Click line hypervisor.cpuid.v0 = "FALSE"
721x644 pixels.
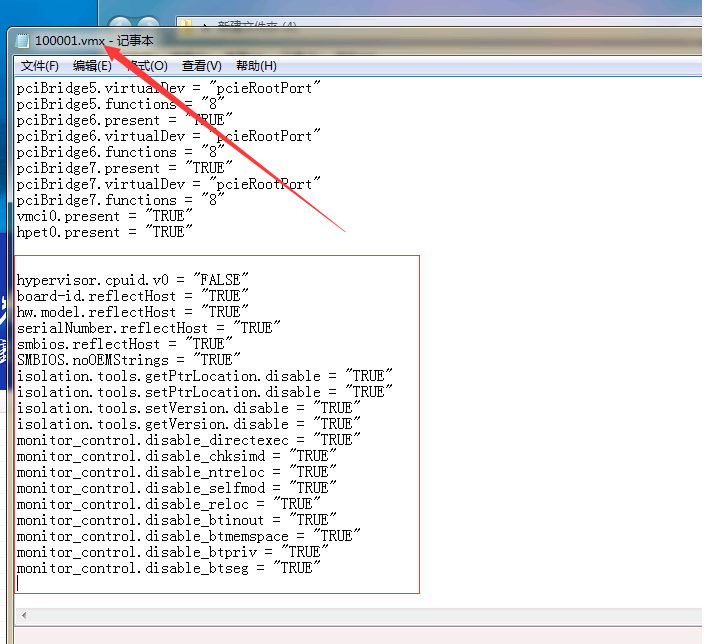point(132,280)
